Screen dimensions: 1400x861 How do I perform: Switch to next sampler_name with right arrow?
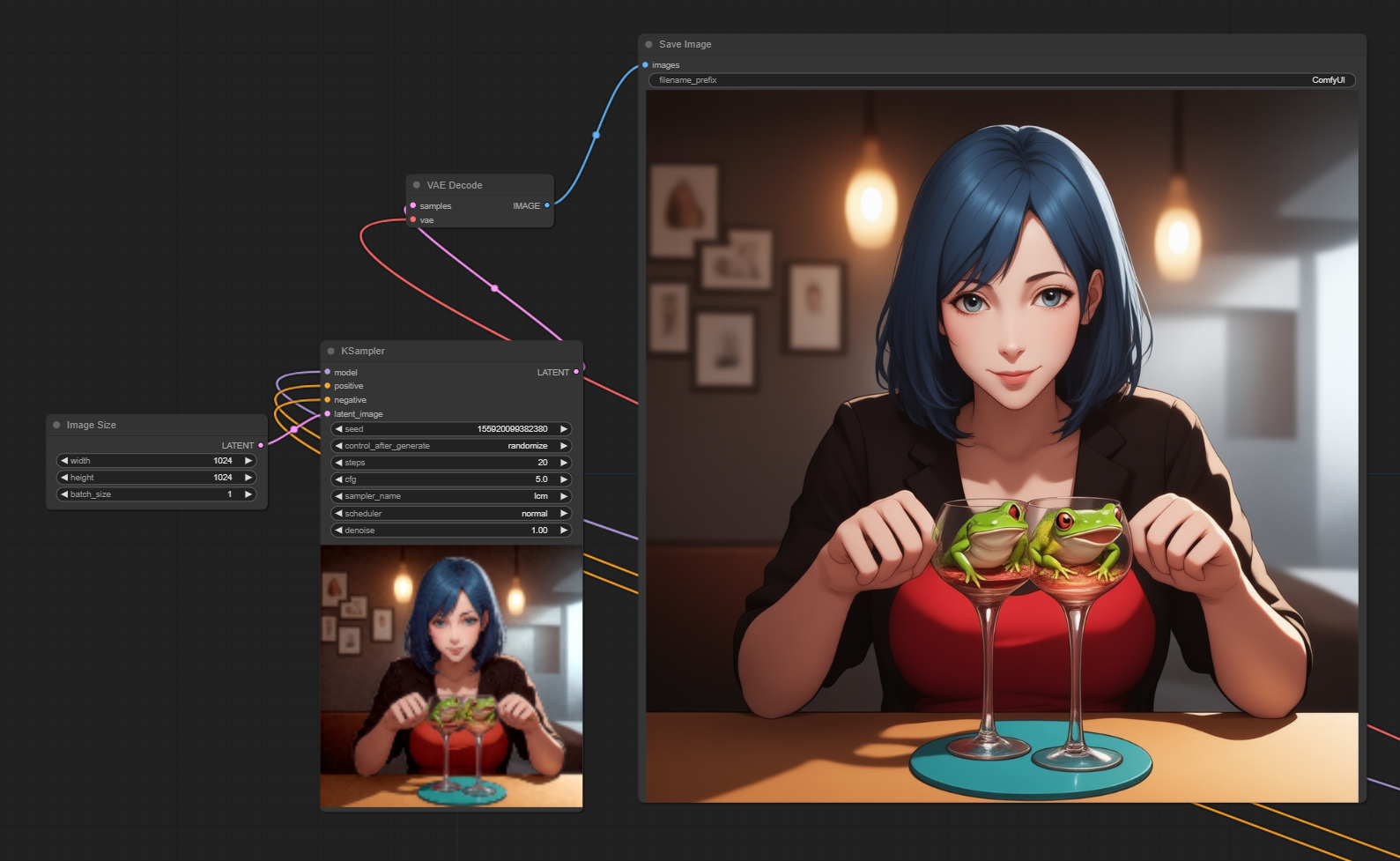[x=564, y=496]
